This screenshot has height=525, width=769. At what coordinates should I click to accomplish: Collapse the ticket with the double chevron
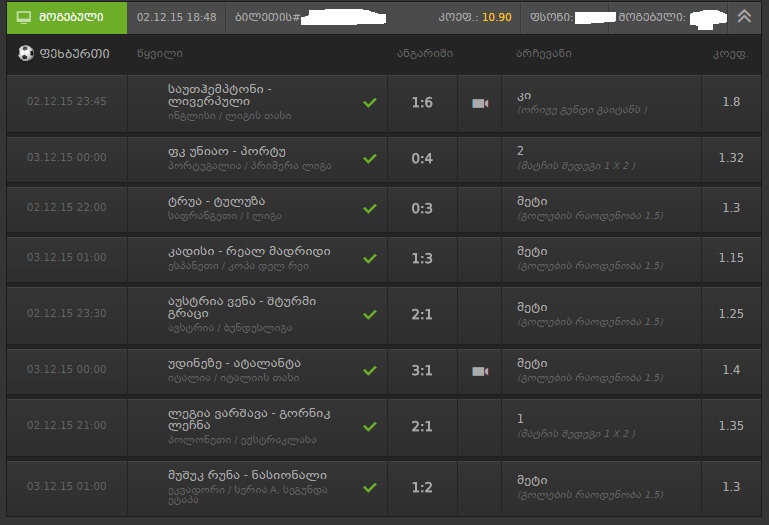click(x=744, y=17)
